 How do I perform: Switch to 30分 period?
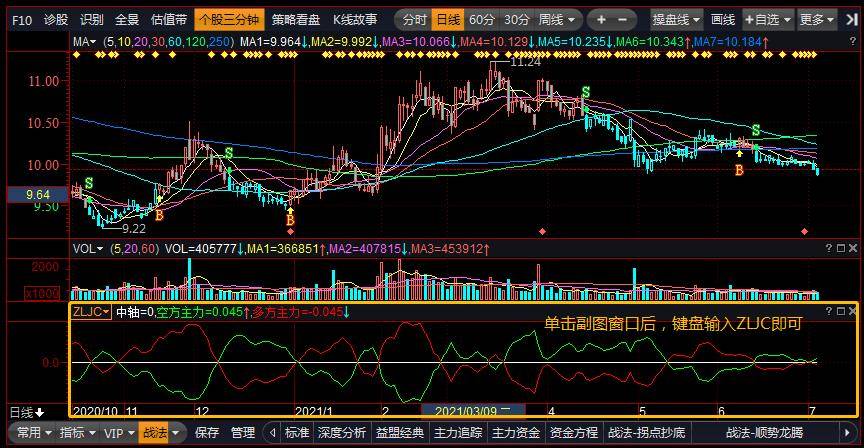coord(516,20)
